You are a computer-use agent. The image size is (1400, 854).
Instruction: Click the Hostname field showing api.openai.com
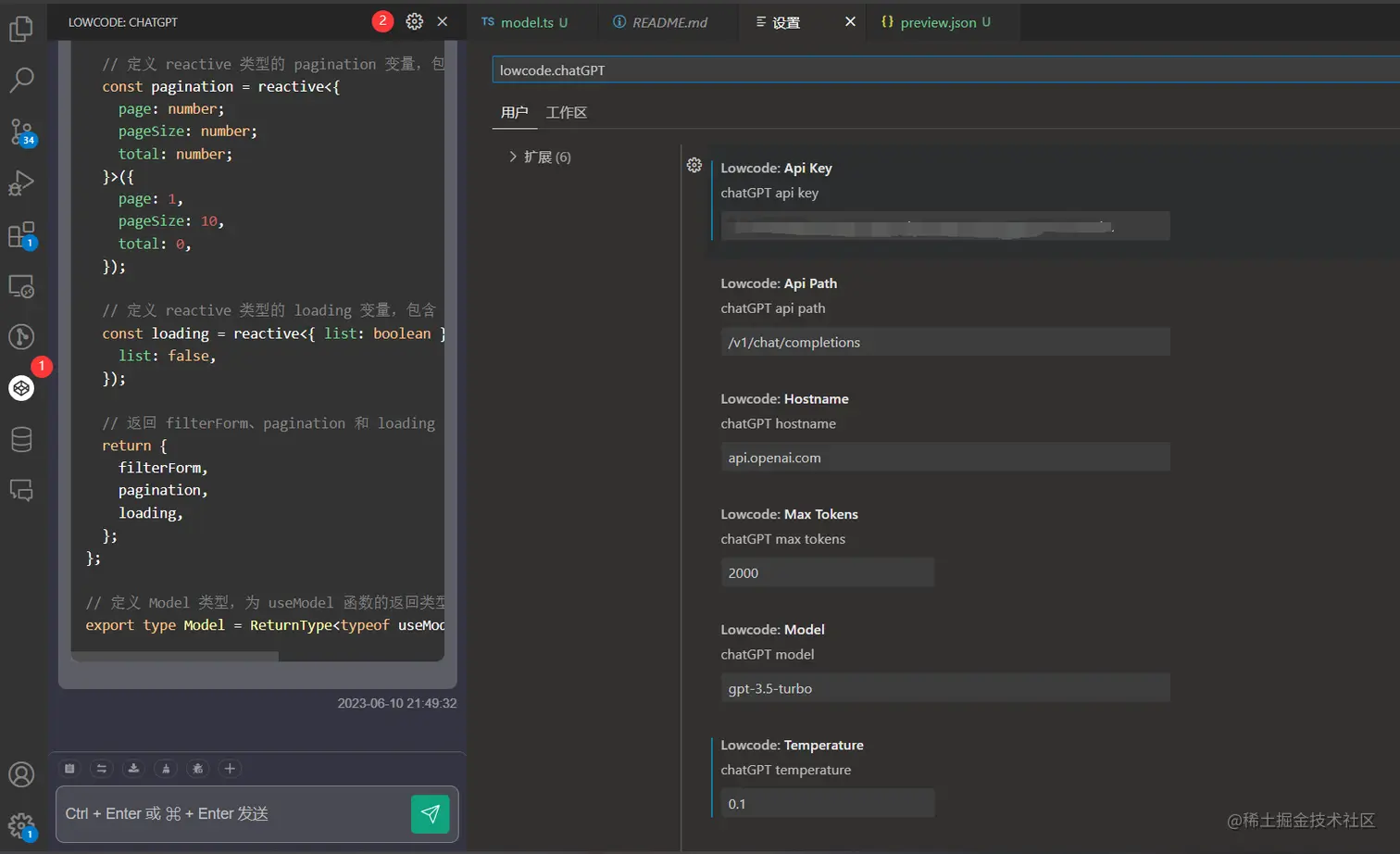tap(945, 458)
